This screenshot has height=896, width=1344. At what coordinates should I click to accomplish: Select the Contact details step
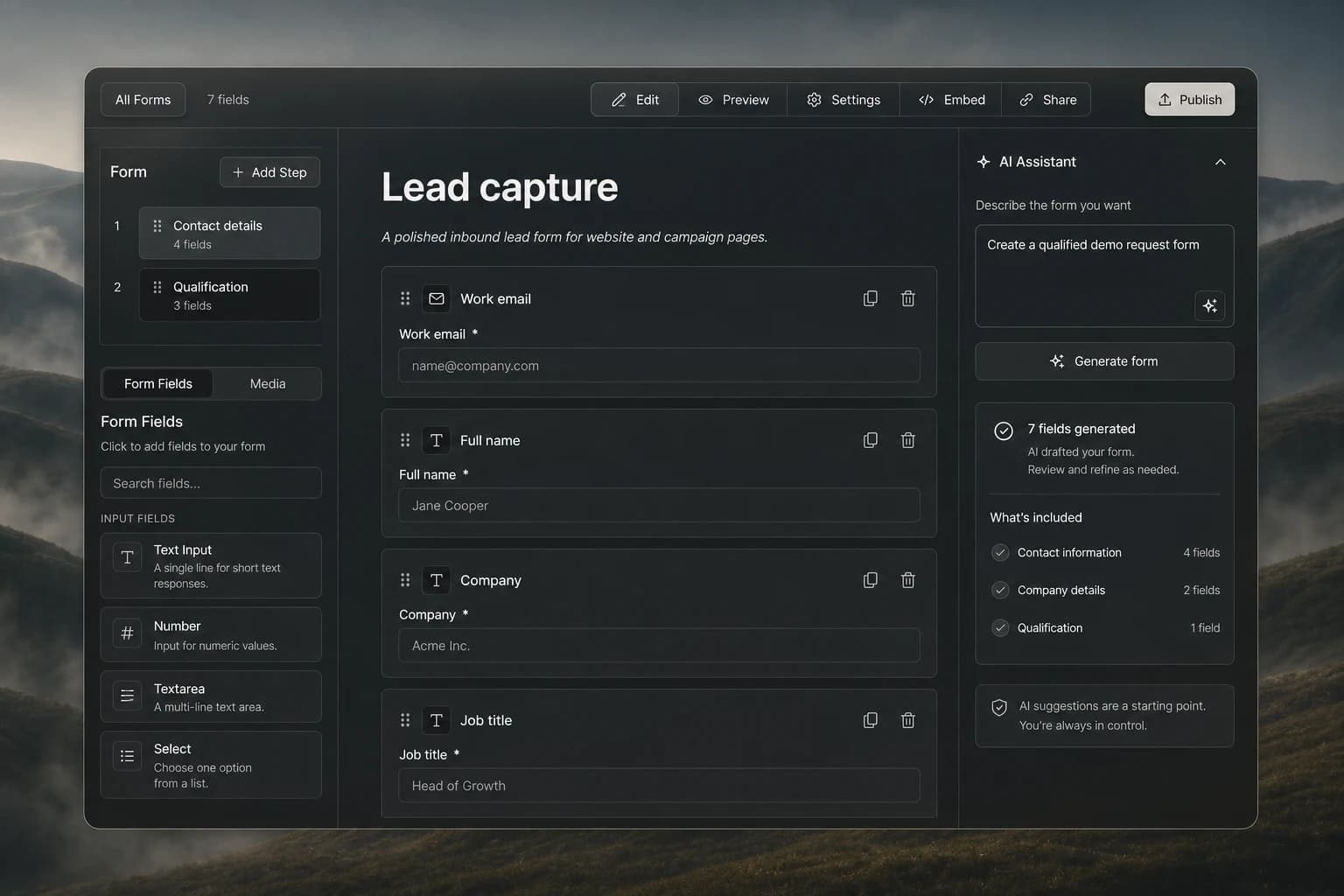229,234
